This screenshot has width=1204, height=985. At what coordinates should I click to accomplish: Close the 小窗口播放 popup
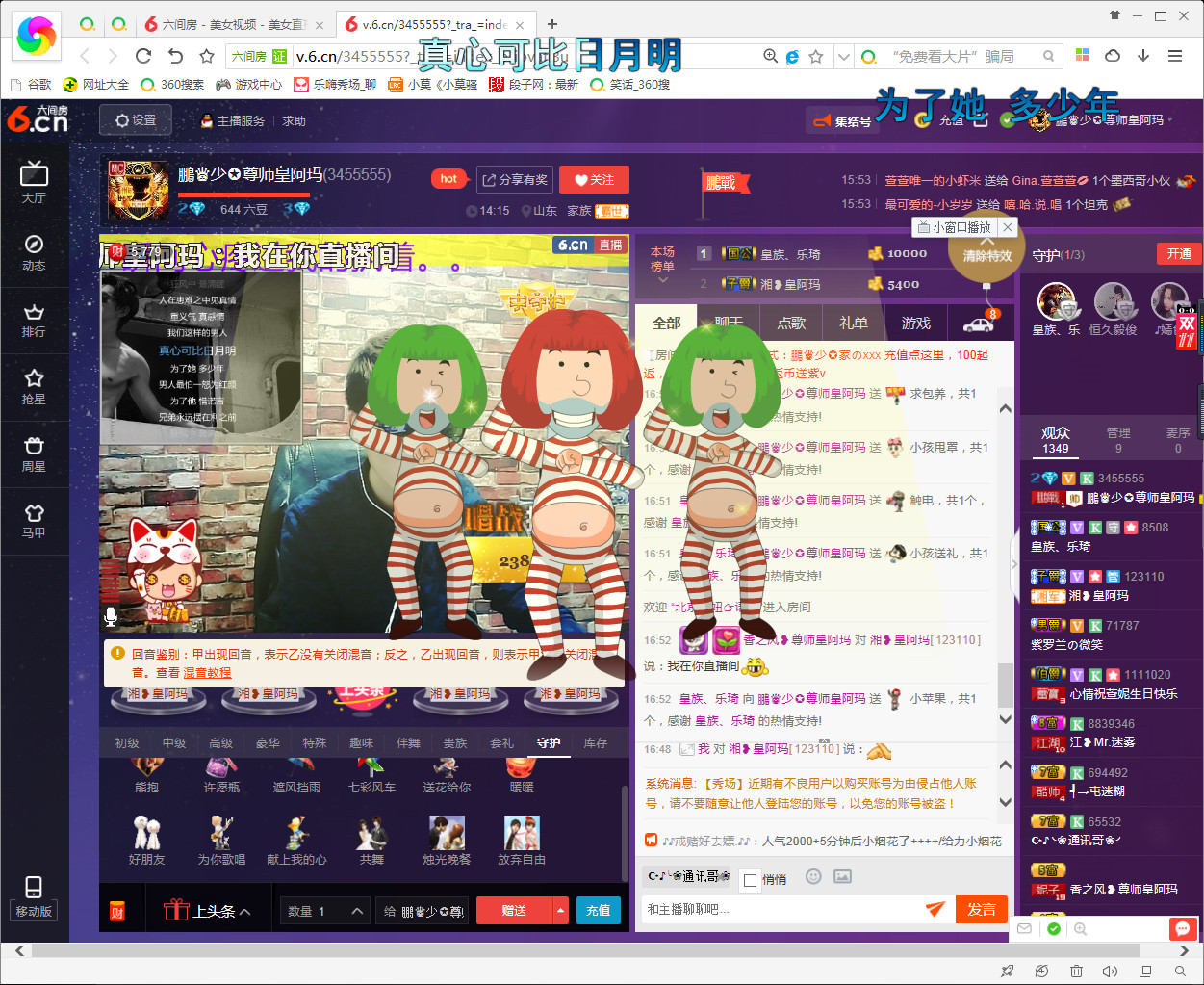[x=1007, y=227]
